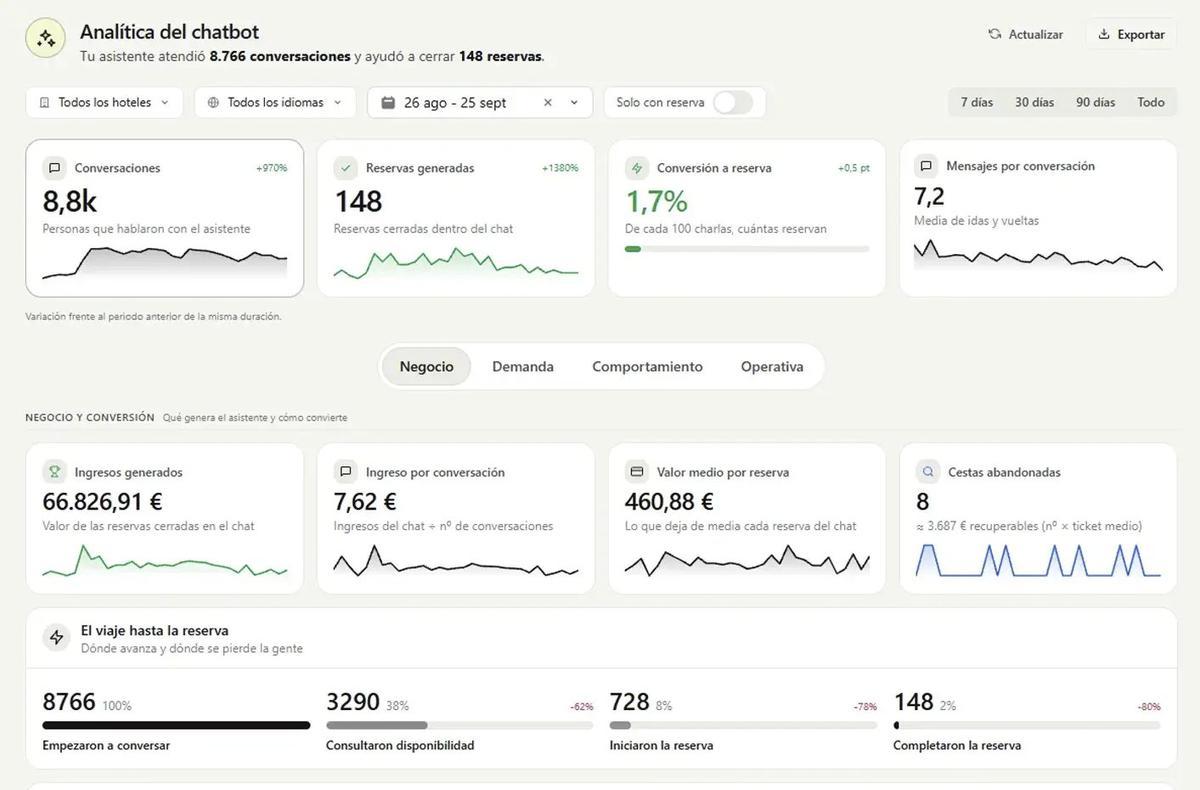Click the 8,8k conversations value
This screenshot has height=790, width=1200.
(x=70, y=201)
